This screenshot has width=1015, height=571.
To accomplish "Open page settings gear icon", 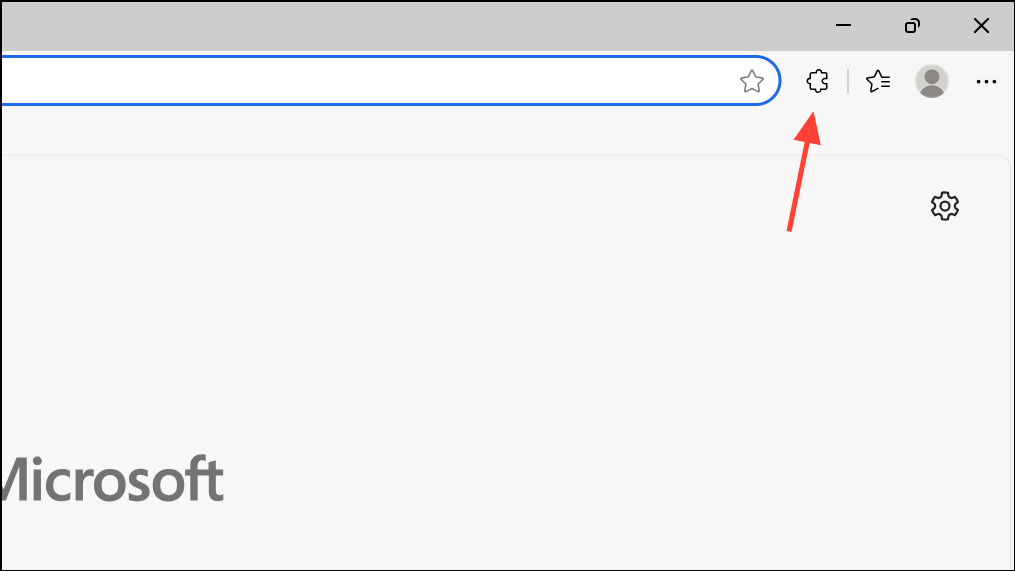I will [944, 206].
